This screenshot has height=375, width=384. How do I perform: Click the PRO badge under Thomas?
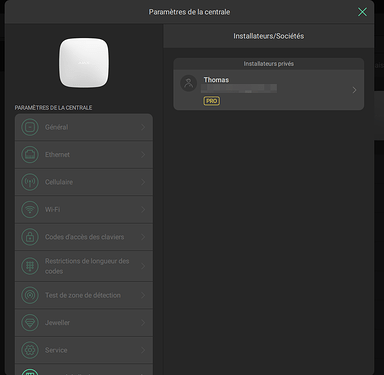[212, 101]
